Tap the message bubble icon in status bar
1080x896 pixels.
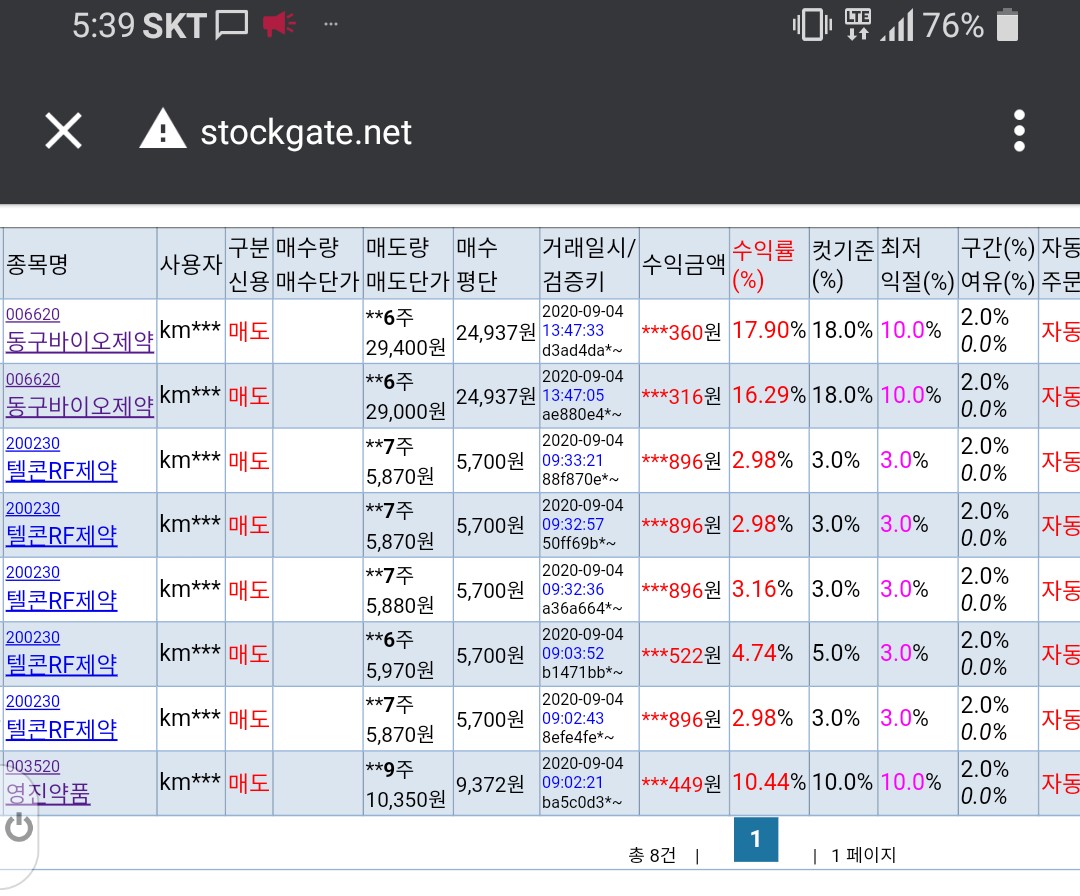coord(231,26)
